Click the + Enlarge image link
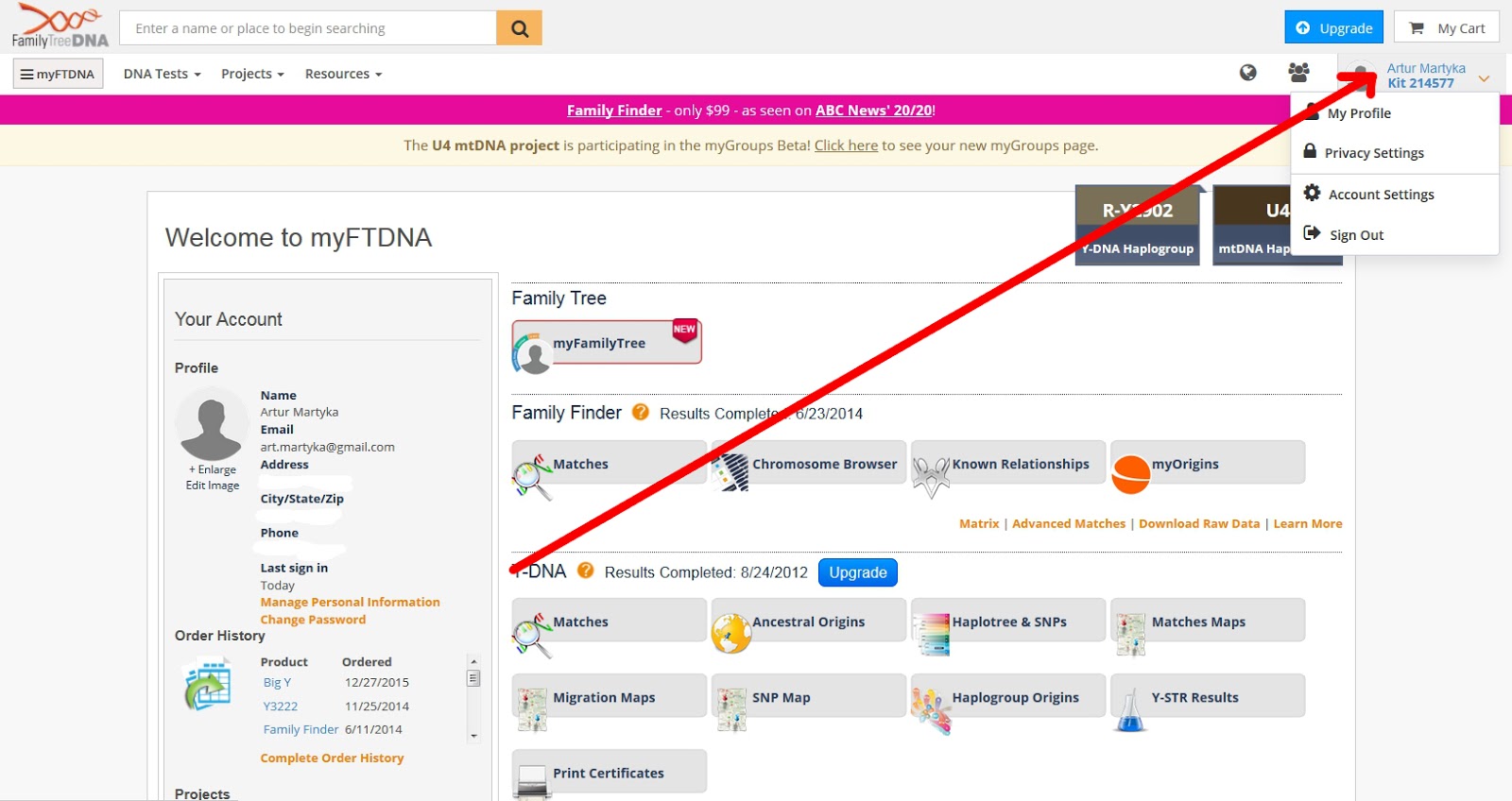 [213, 469]
